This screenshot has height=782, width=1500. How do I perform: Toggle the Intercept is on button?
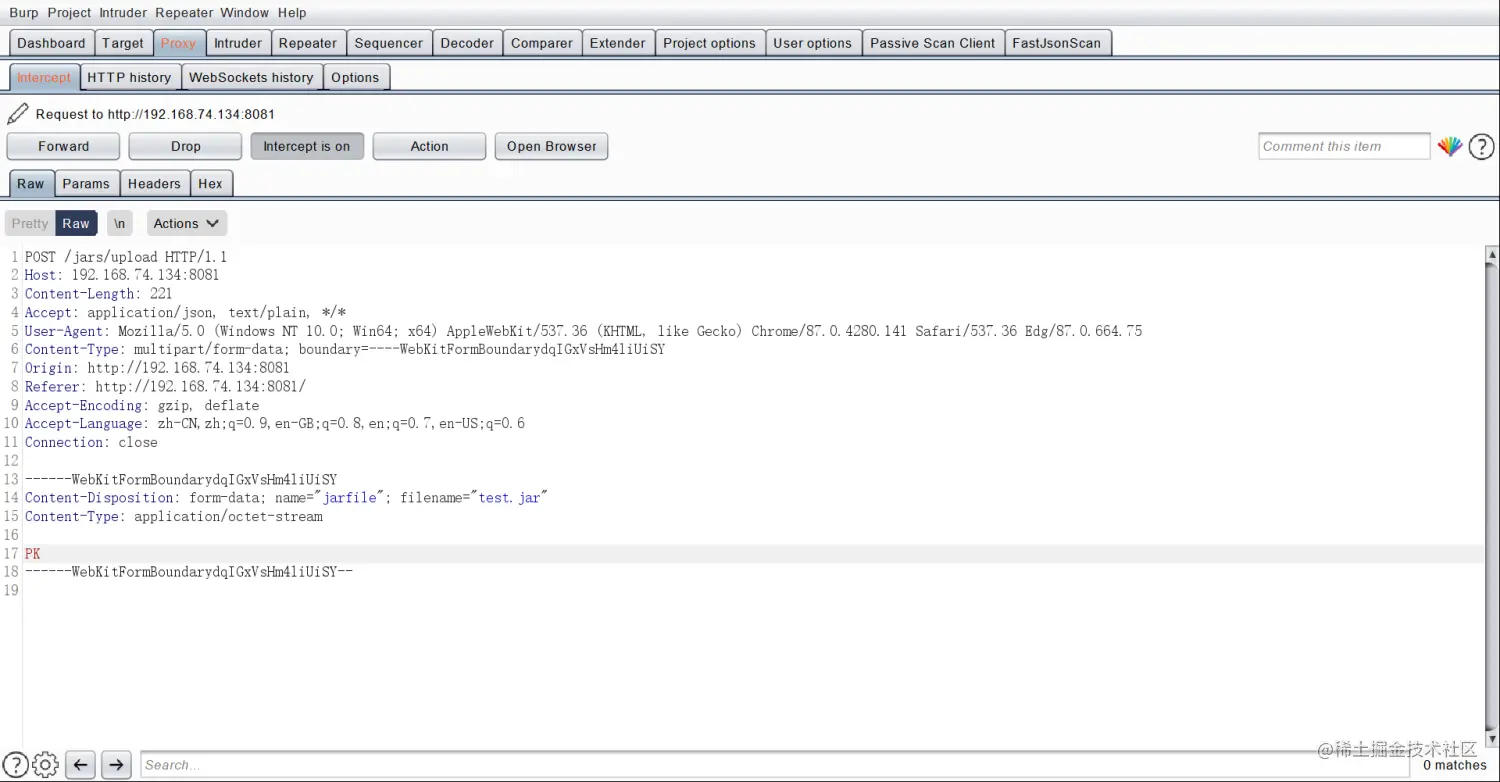[x=307, y=146]
